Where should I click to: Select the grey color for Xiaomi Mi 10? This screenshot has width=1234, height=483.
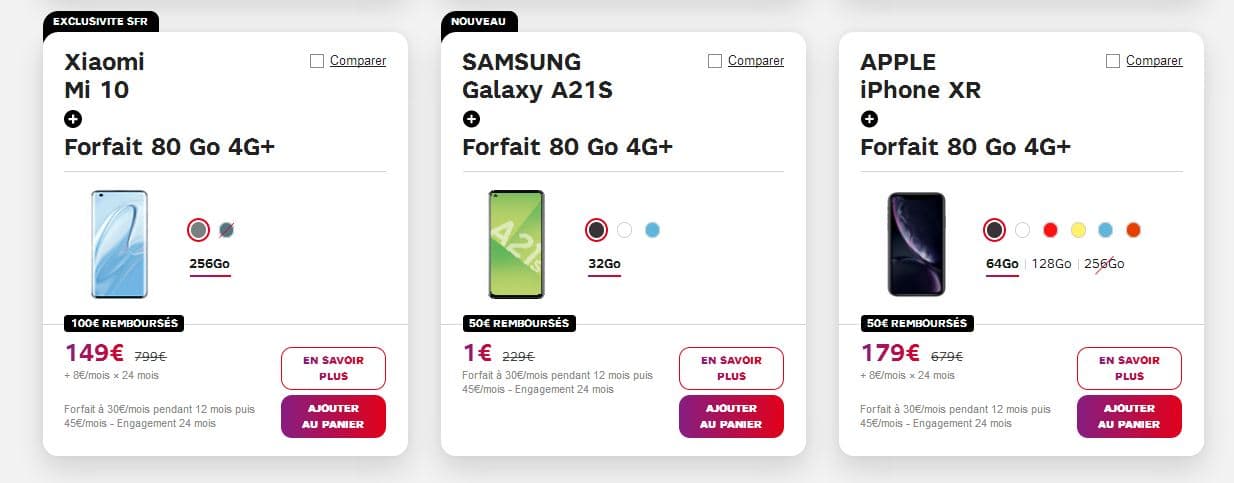tap(199, 230)
